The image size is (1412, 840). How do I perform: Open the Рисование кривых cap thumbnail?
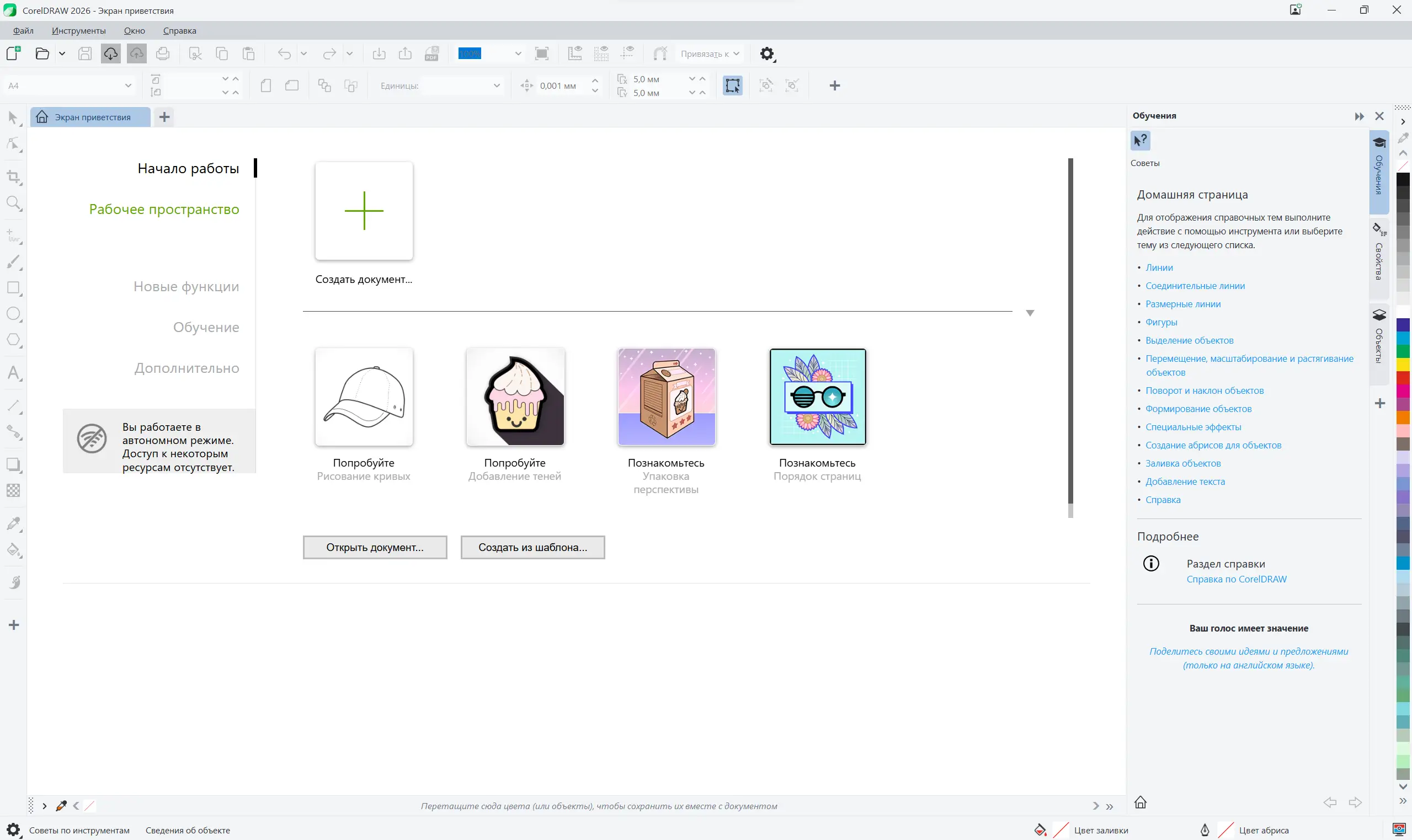(364, 397)
